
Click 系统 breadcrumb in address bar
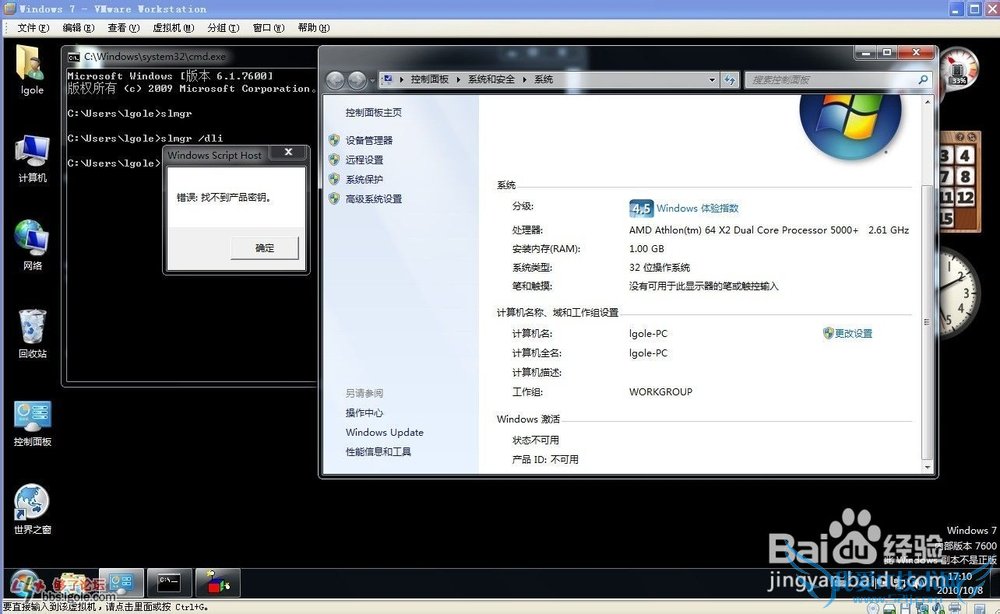[x=543, y=80]
